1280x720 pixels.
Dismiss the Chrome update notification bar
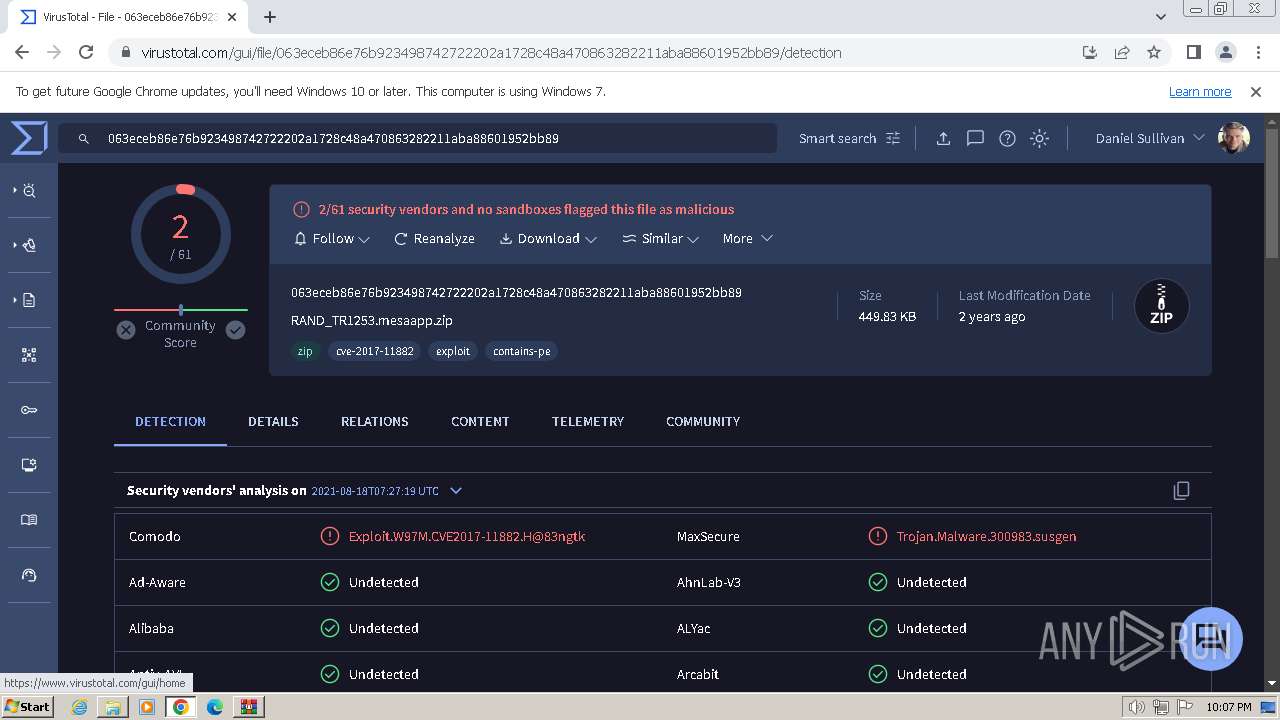click(x=1256, y=91)
